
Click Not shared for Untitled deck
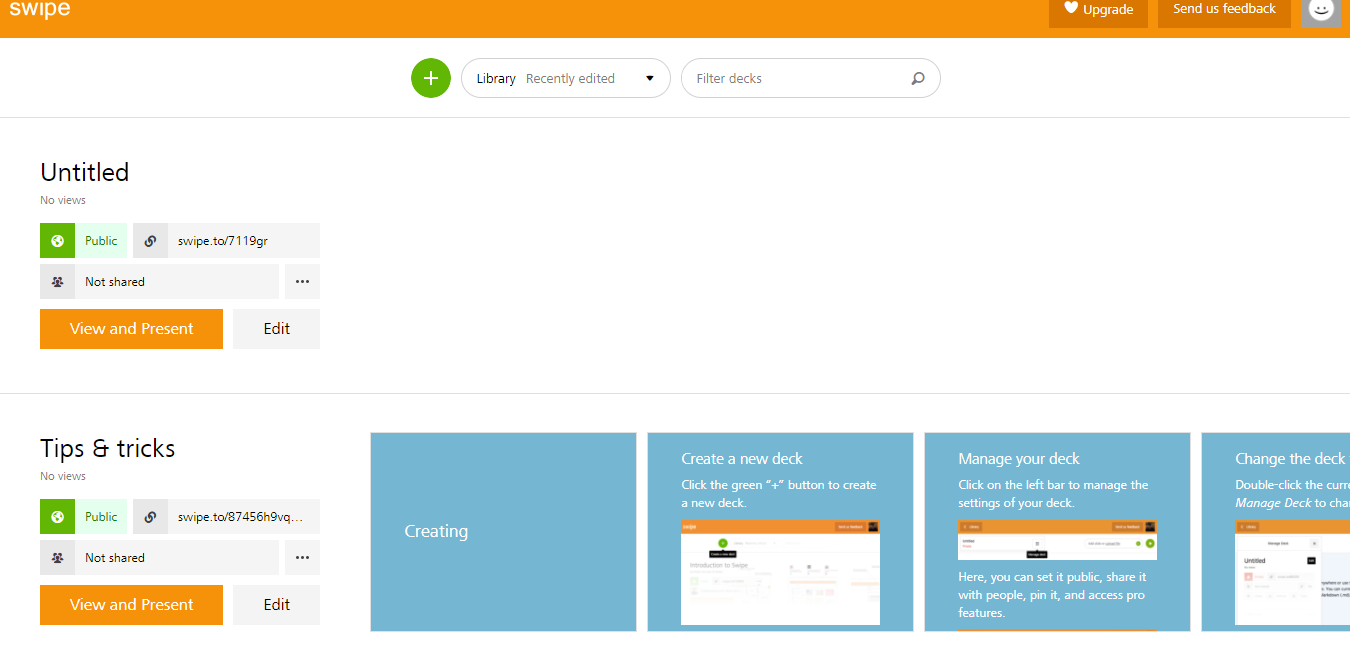tap(177, 282)
